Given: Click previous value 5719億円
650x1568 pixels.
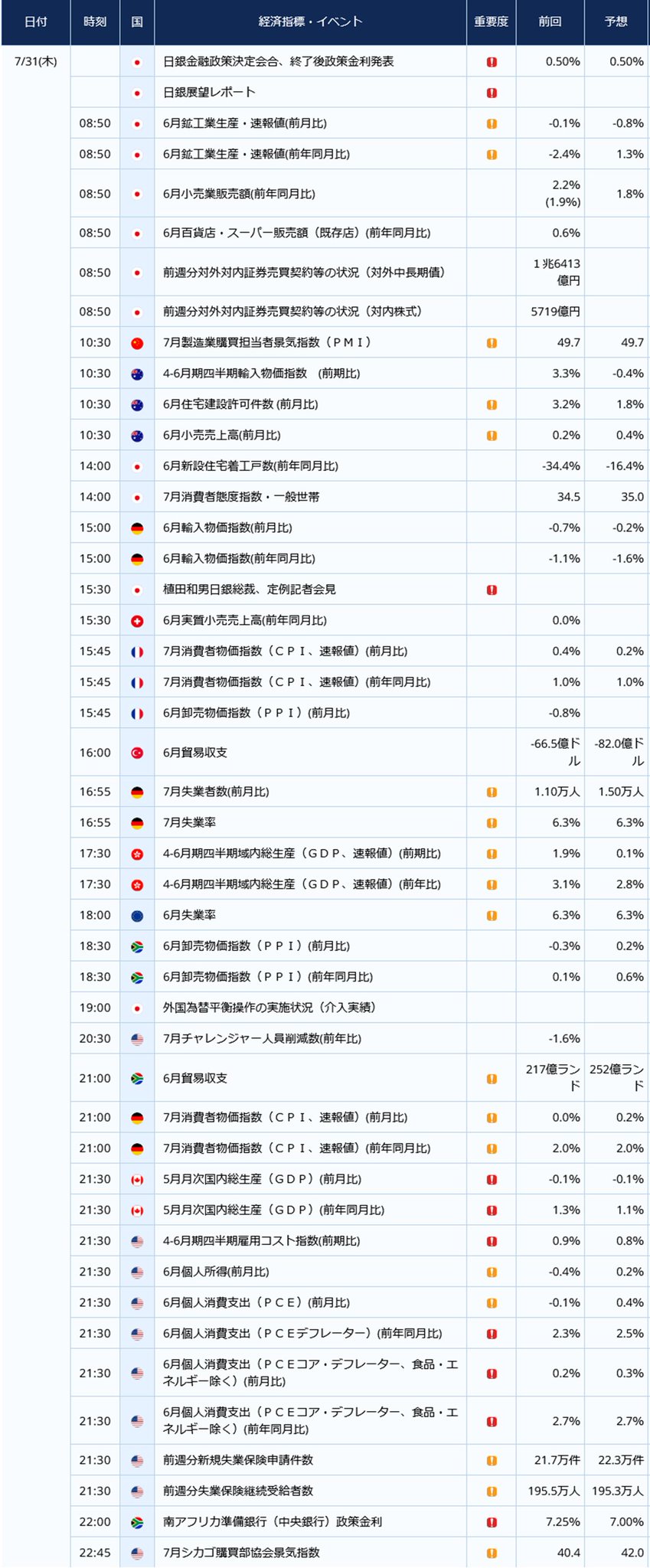Looking at the screenshot, I should click(555, 312).
